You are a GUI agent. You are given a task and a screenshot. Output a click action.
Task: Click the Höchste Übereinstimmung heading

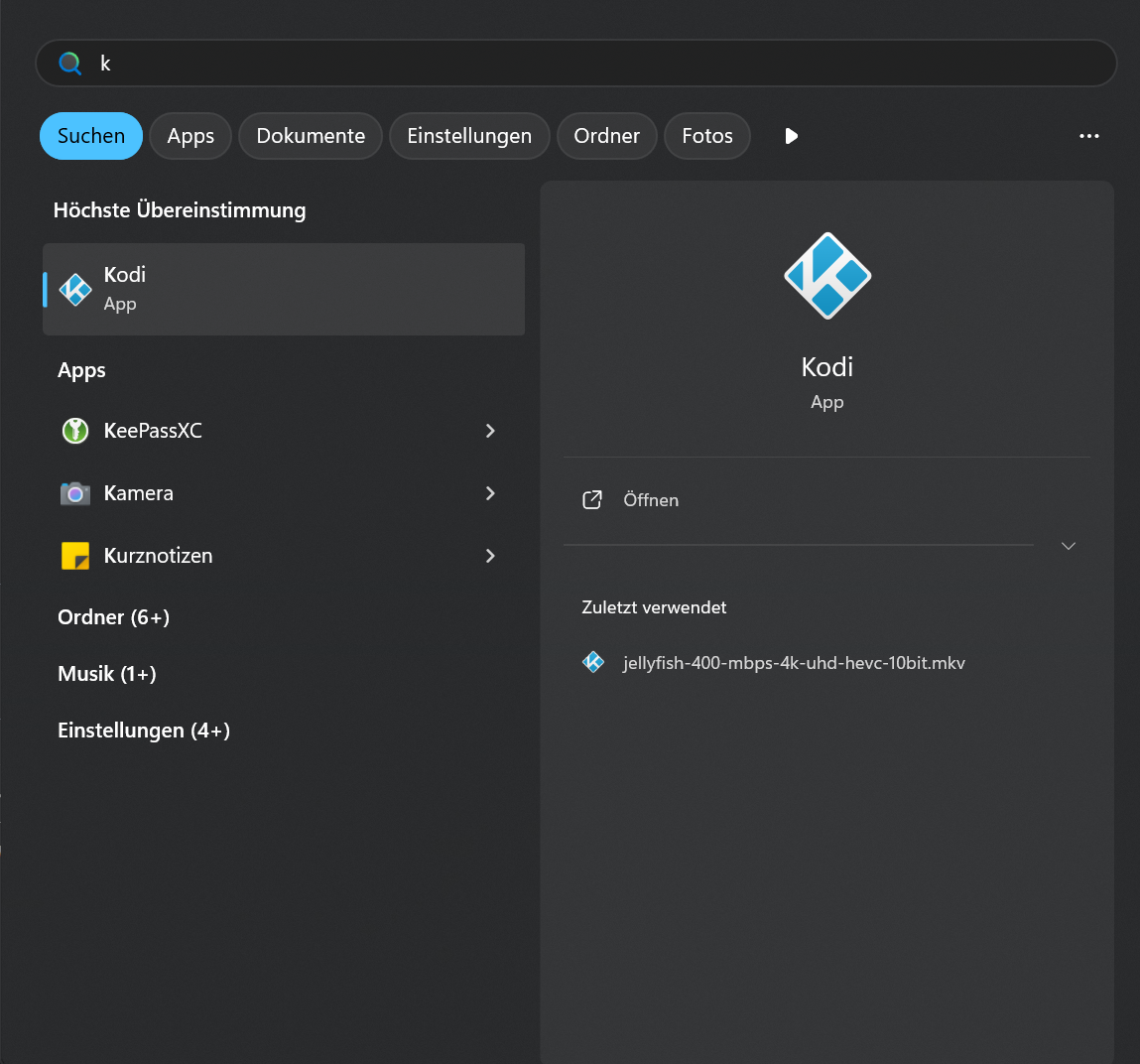(x=180, y=210)
